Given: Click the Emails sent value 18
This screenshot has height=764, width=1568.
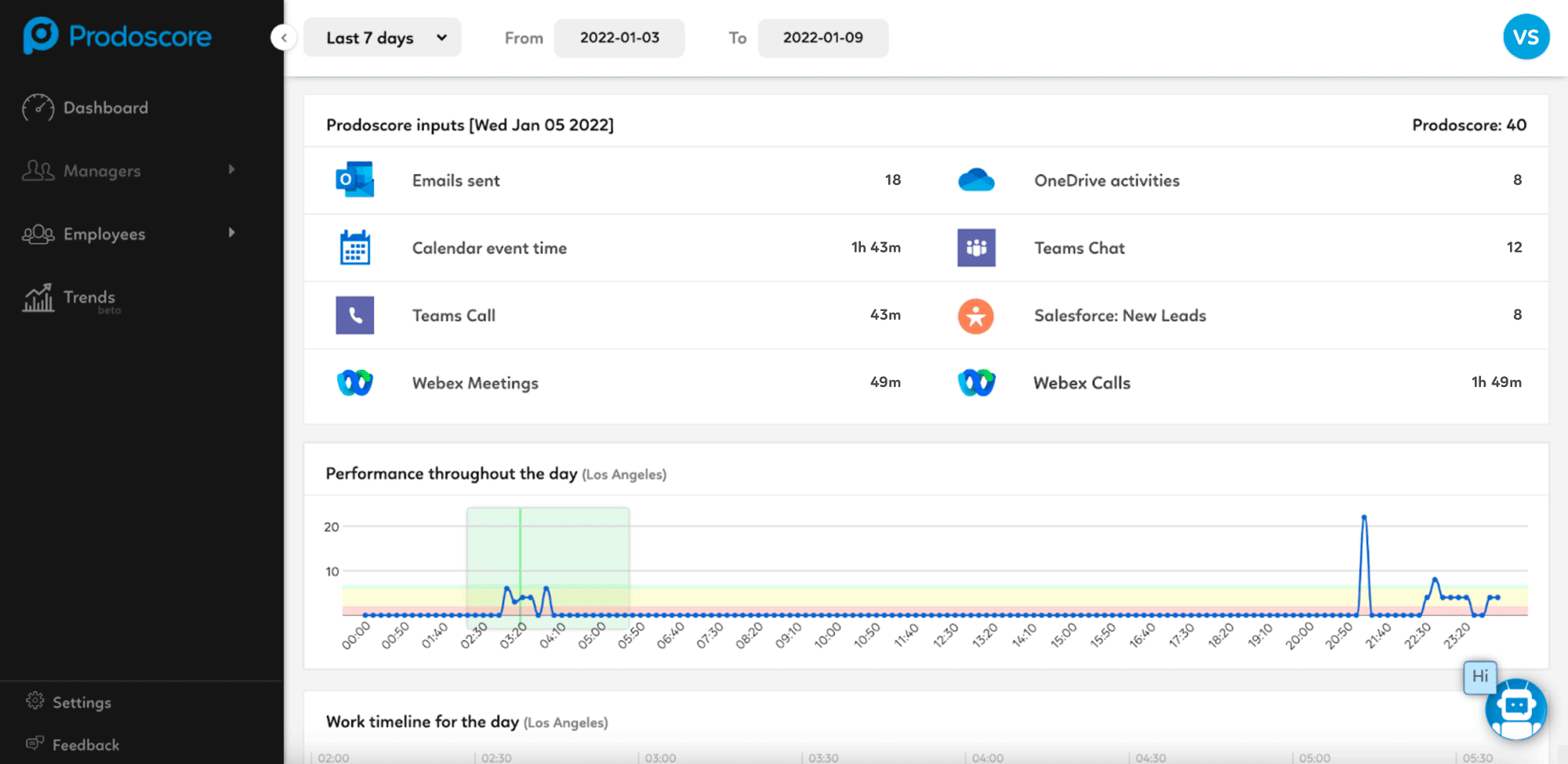Looking at the screenshot, I should pos(893,179).
